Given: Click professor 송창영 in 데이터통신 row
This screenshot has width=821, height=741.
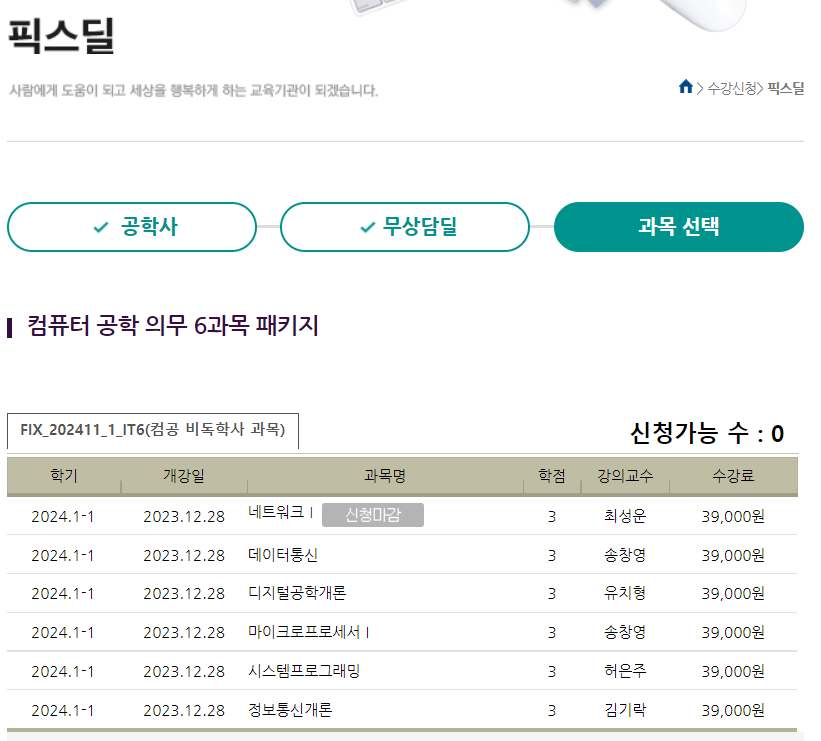Looking at the screenshot, I should click(x=625, y=555).
